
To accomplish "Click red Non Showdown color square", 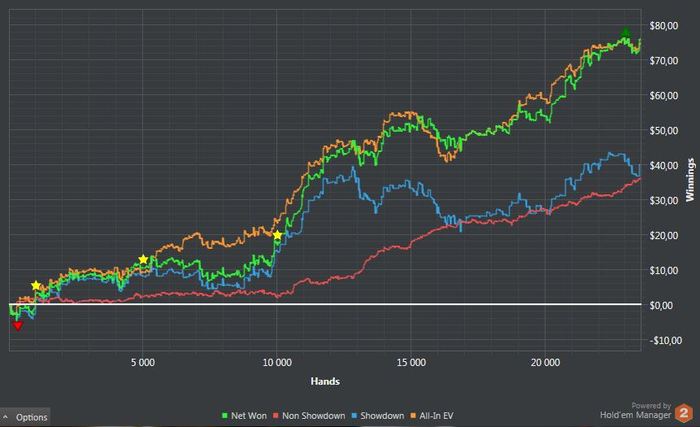I will pos(276,416).
